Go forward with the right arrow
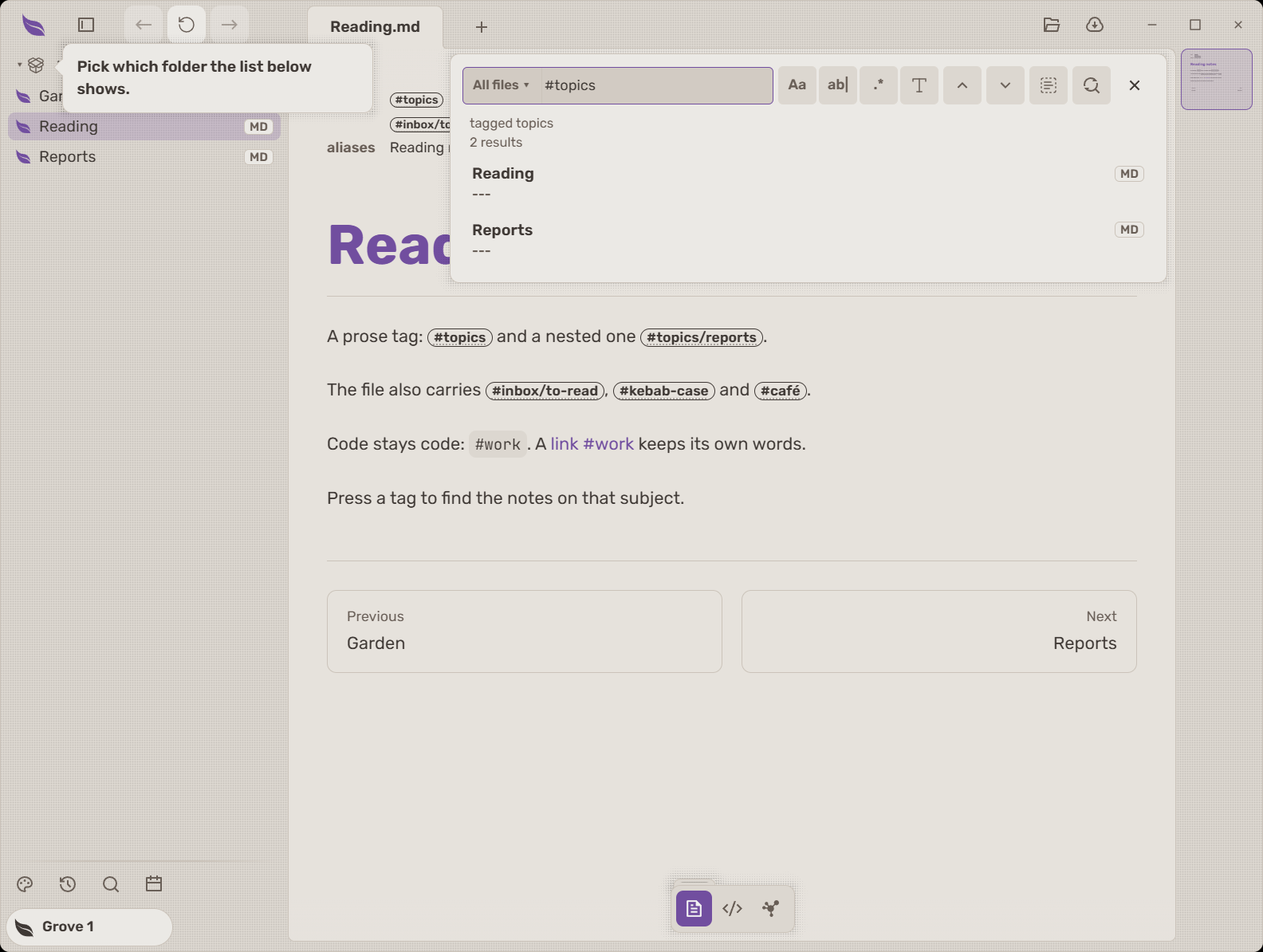This screenshot has height=952, width=1263. click(230, 25)
